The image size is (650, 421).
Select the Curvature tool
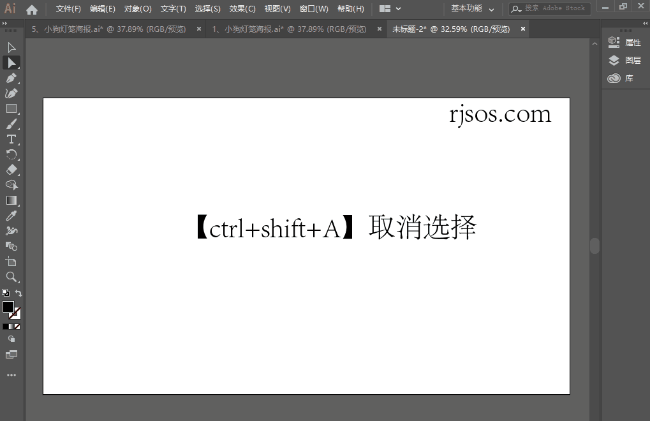click(11, 94)
